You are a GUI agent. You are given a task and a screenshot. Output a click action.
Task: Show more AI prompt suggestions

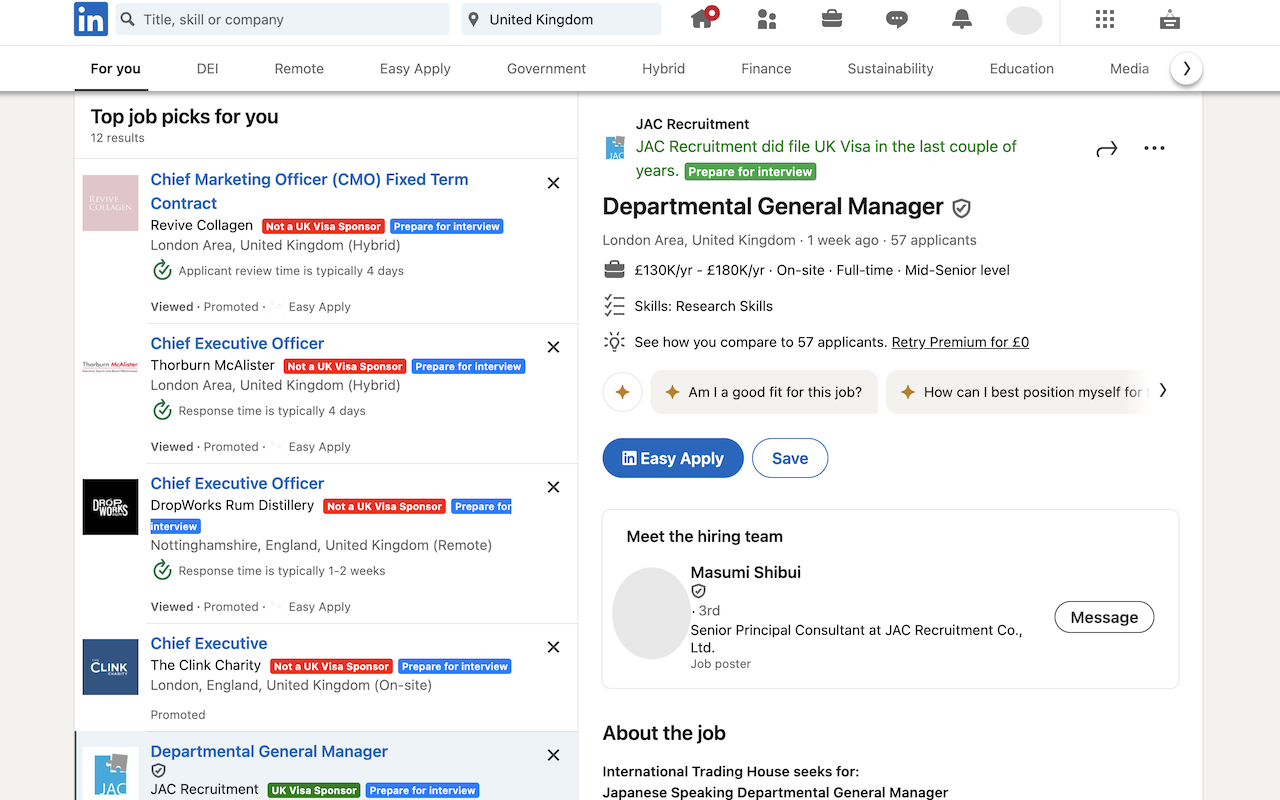point(1162,391)
